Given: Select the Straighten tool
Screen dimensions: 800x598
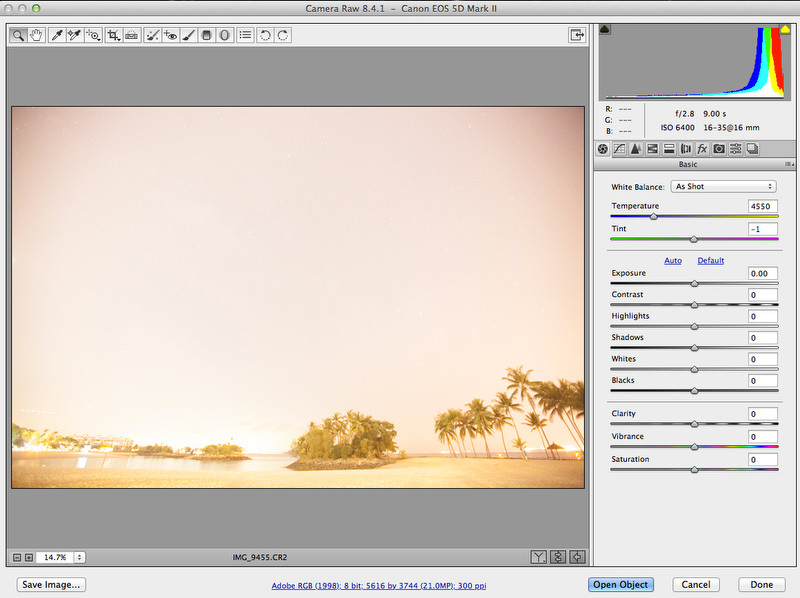Looking at the screenshot, I should [x=131, y=35].
